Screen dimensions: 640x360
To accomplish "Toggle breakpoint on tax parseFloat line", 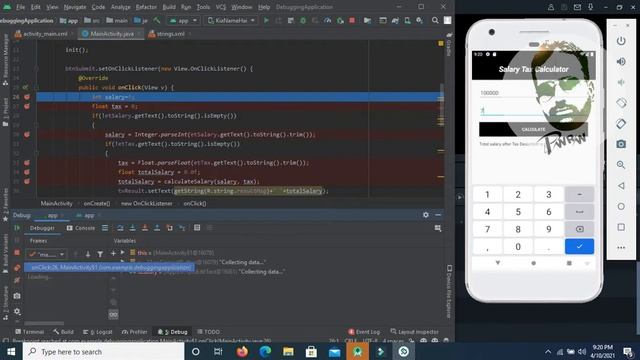I will click(27, 162).
